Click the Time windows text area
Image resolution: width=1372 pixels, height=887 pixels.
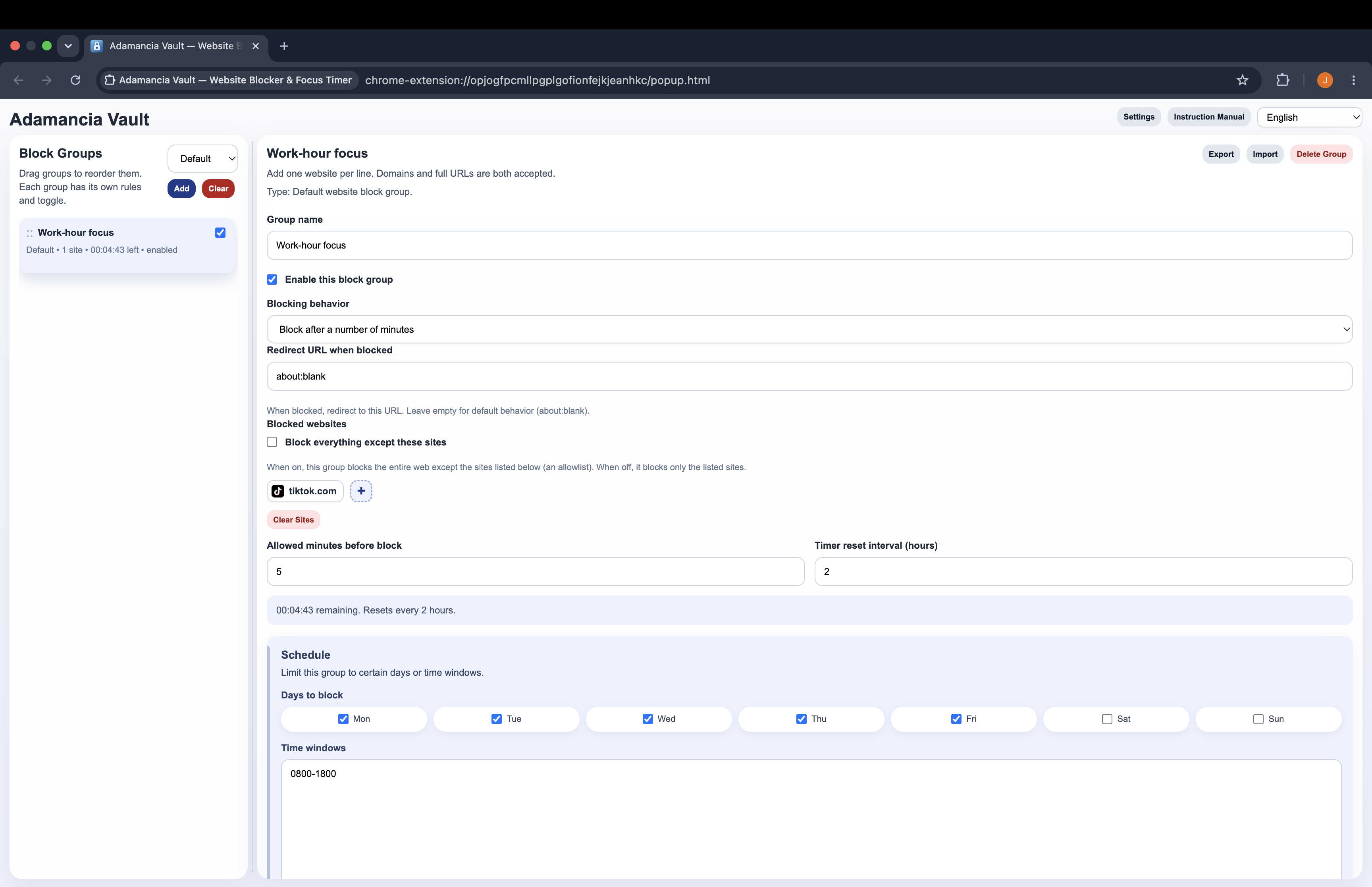pos(811,819)
